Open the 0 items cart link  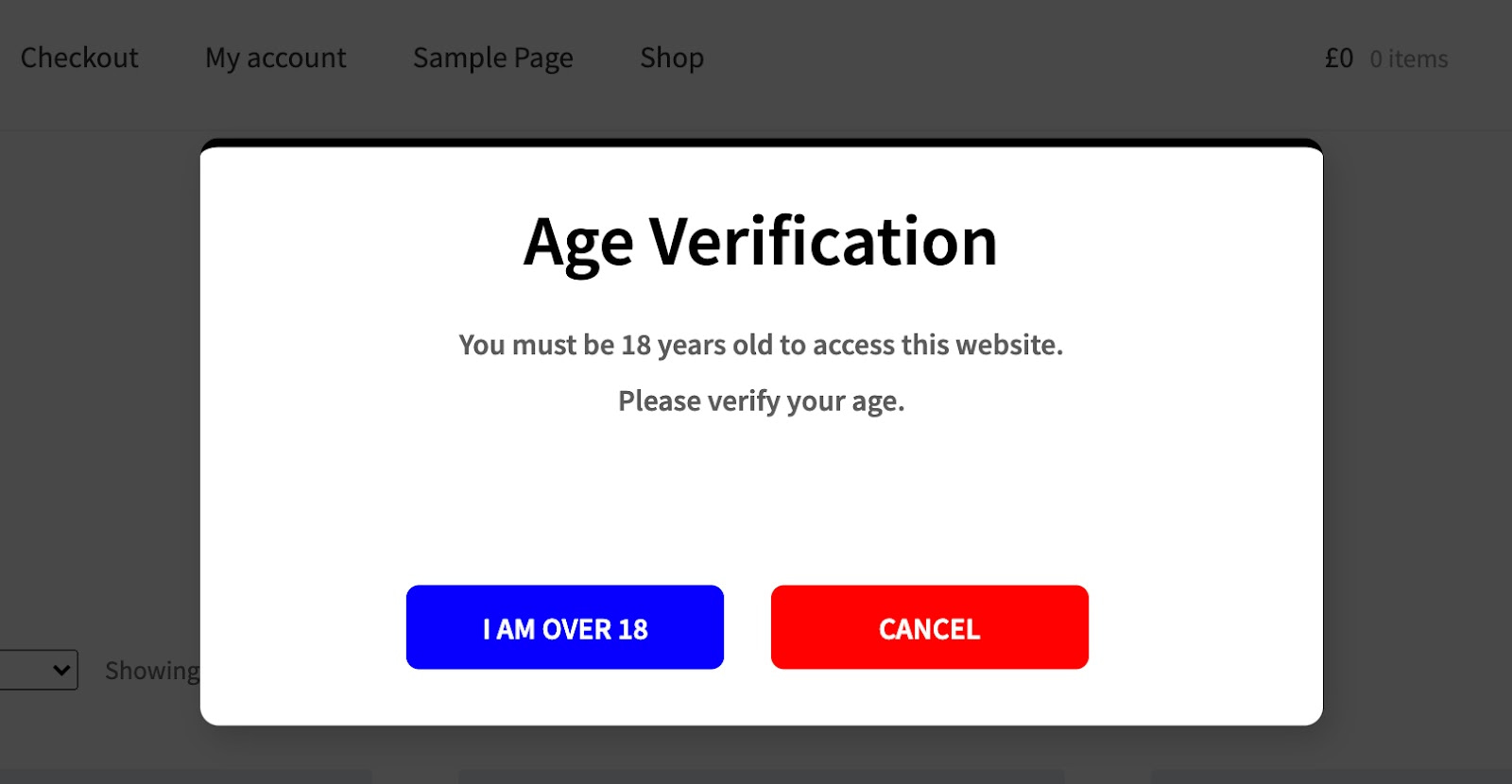[1408, 59]
